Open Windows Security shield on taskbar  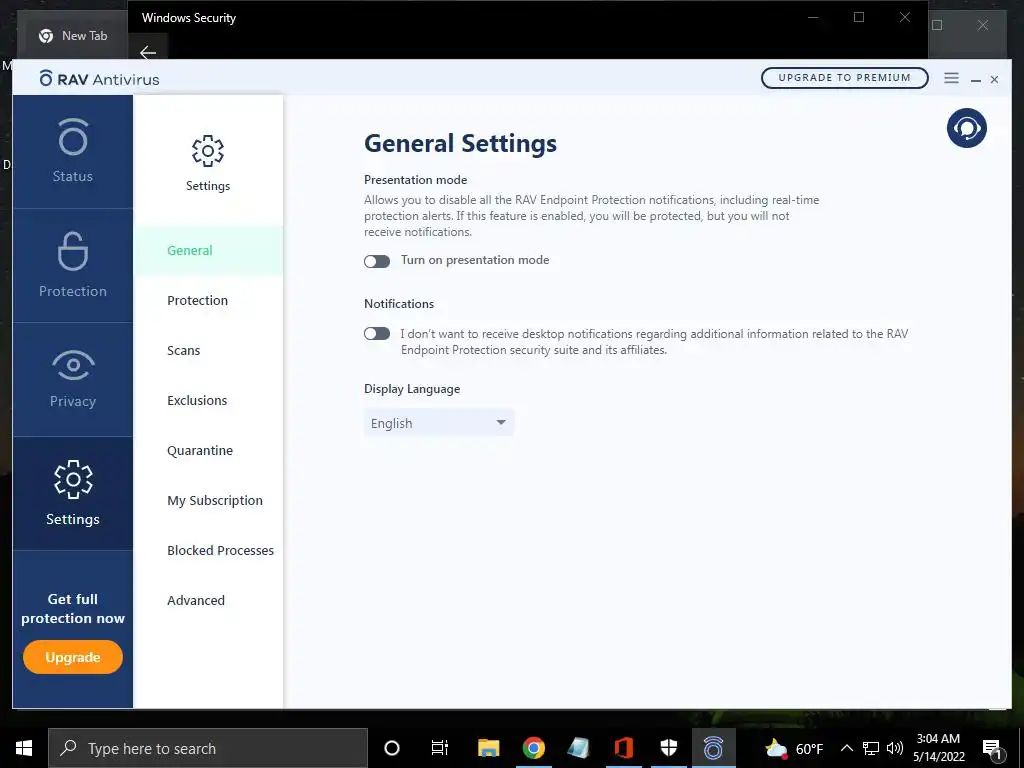[x=669, y=748]
